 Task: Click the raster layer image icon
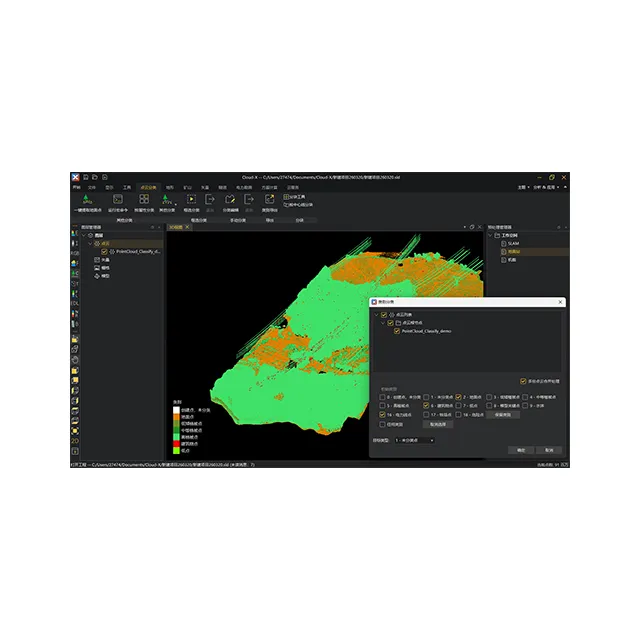97,268
